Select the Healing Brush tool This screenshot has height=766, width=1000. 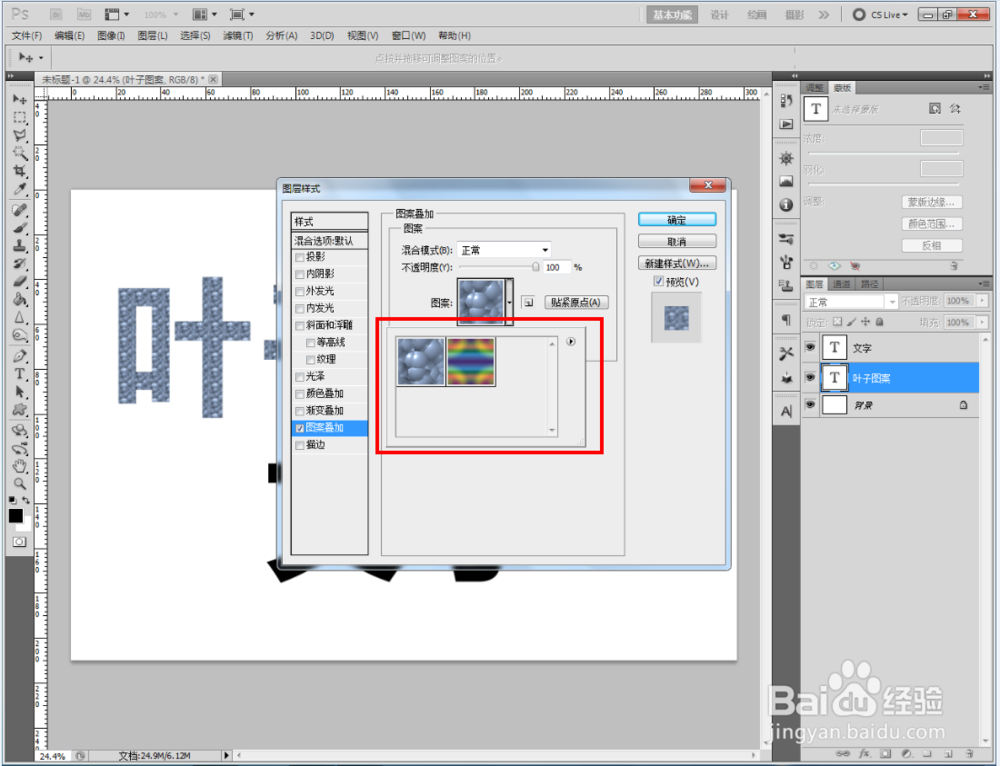pos(20,210)
